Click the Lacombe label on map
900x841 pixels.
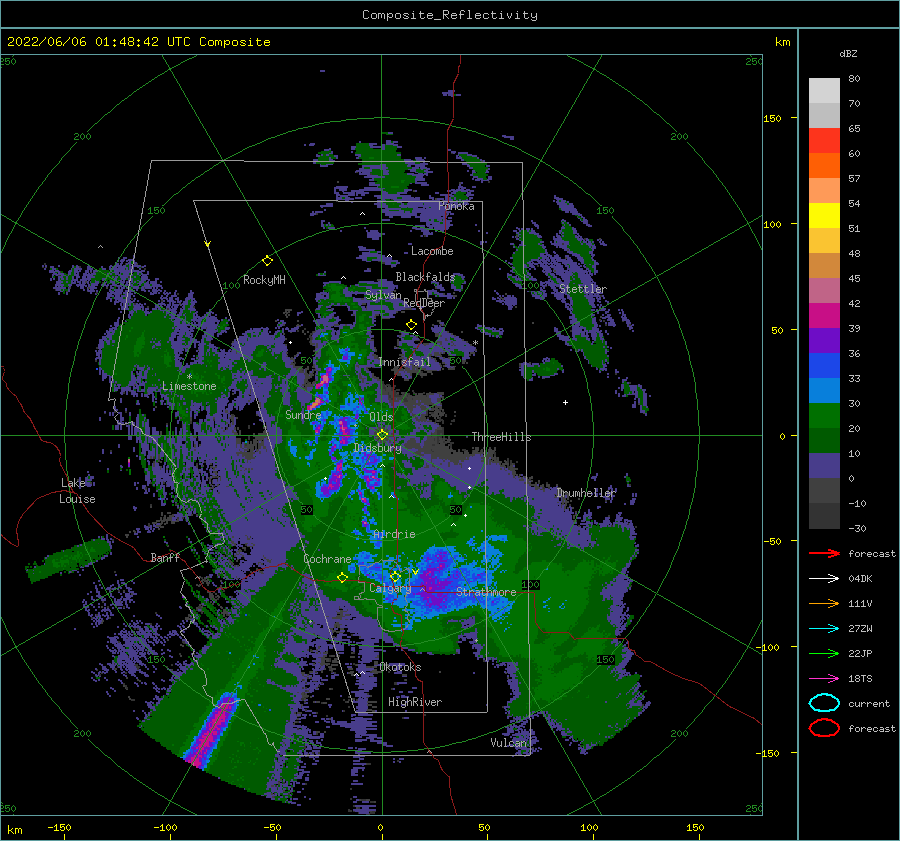click(x=432, y=251)
